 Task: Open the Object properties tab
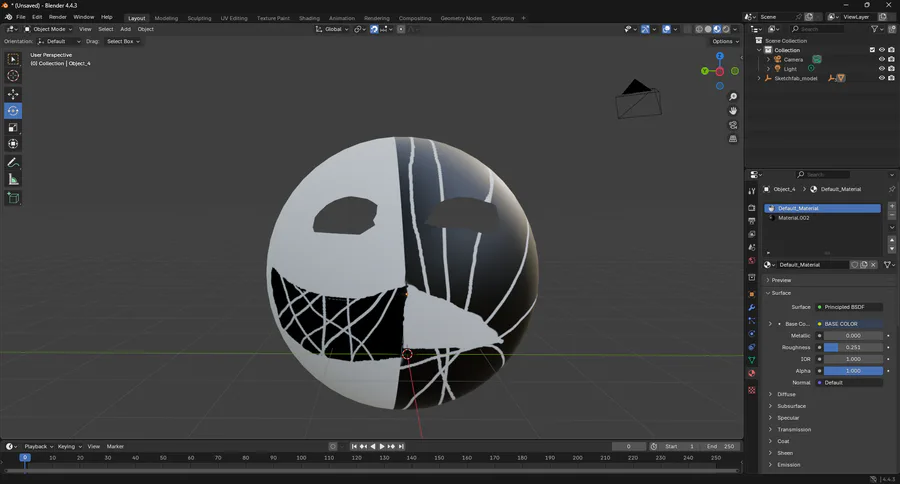[x=752, y=294]
